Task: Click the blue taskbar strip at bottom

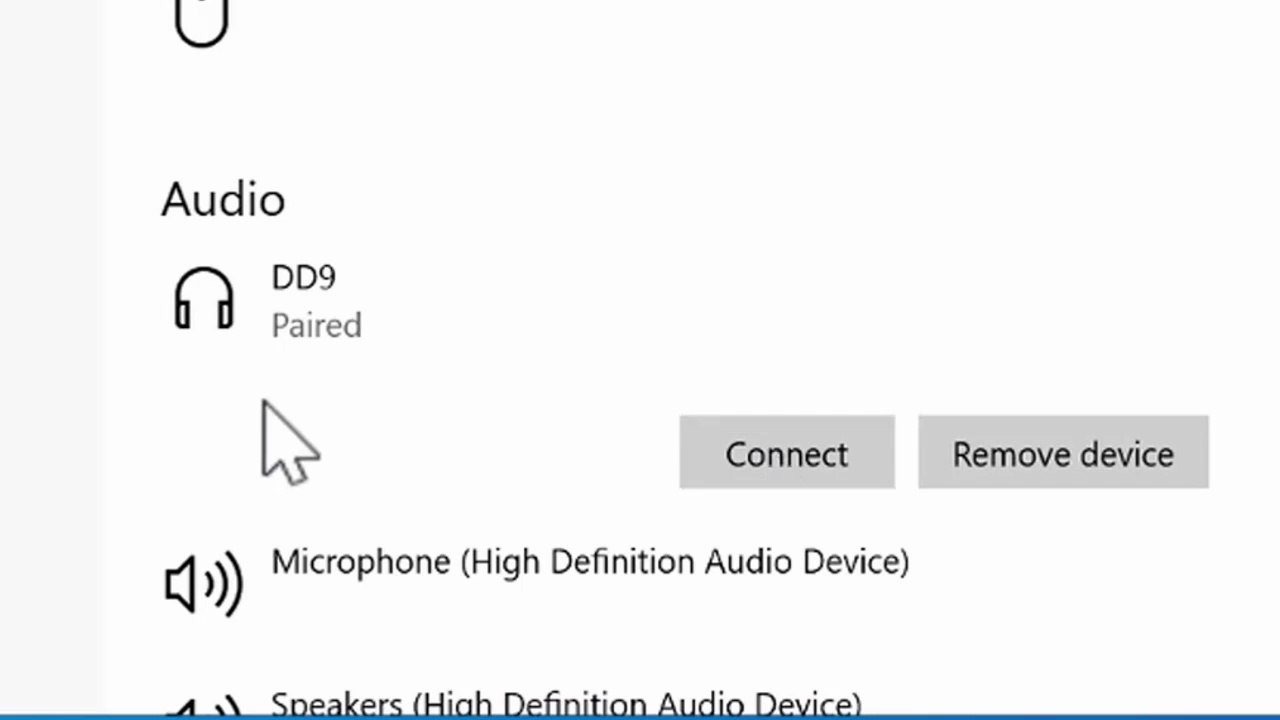Action: (640, 717)
